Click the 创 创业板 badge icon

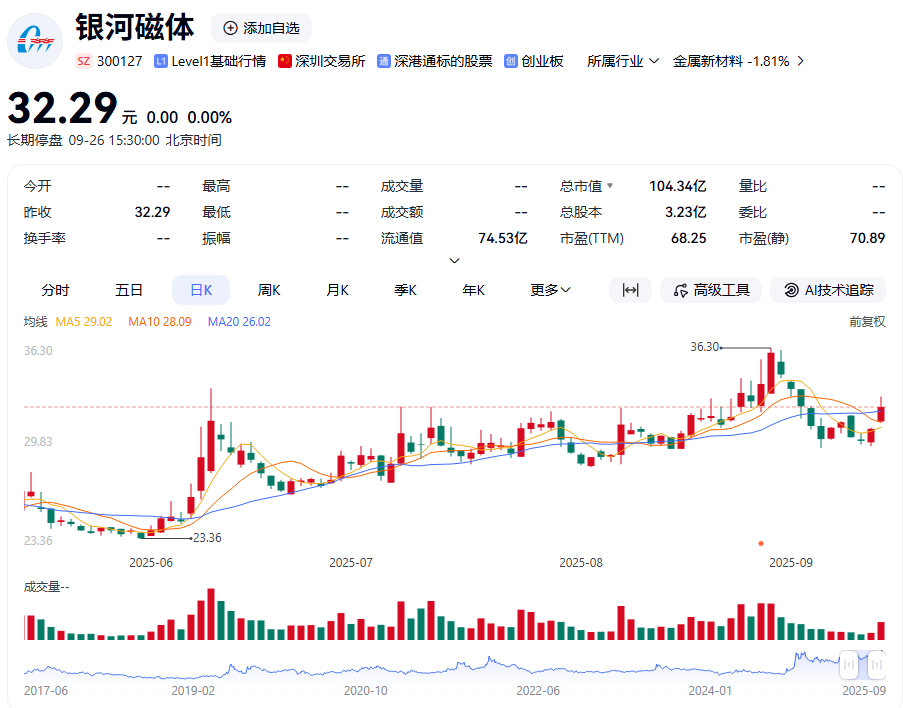pyautogui.click(x=510, y=61)
